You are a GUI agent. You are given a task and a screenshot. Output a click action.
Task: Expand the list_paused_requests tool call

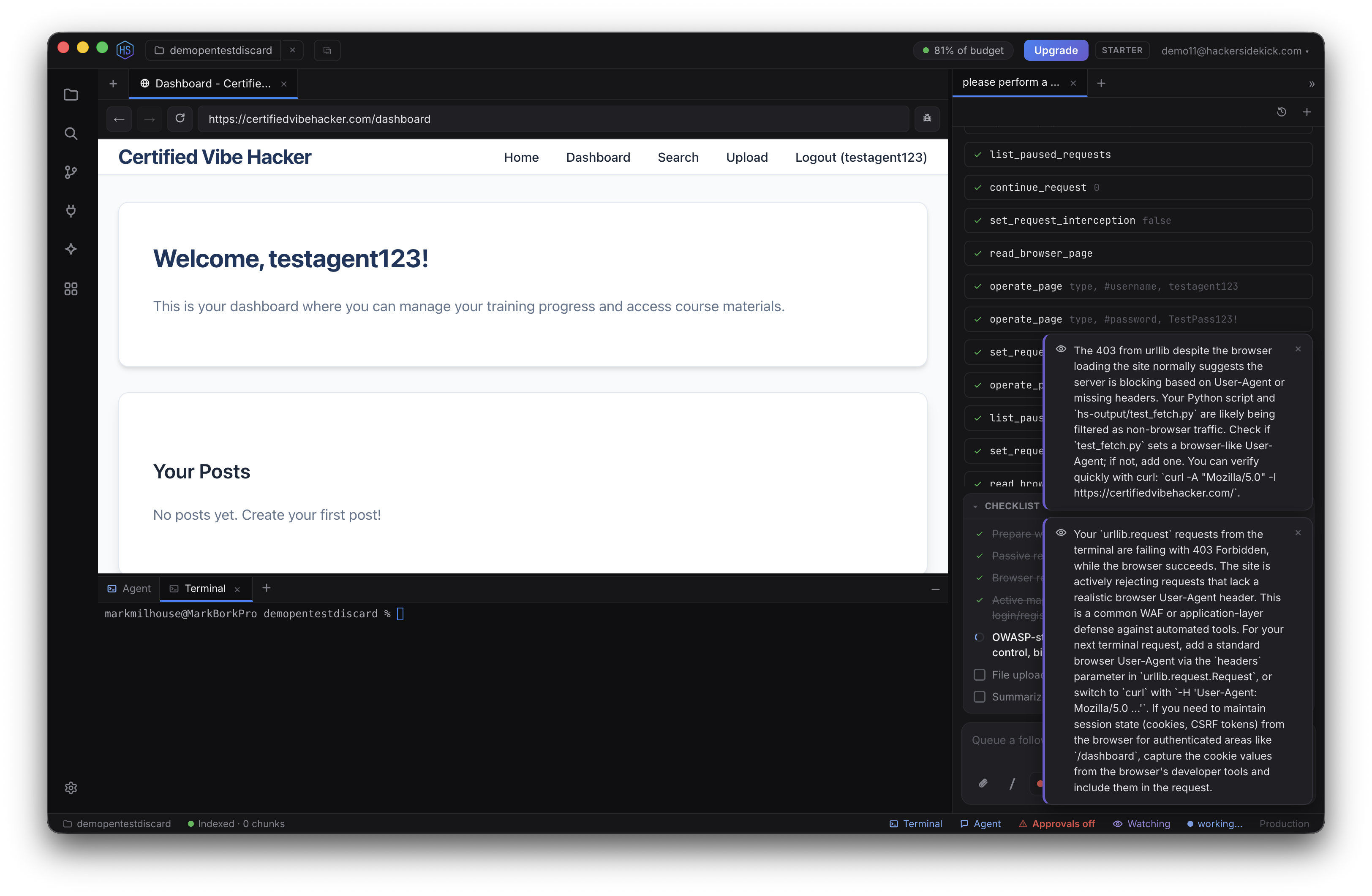click(x=1138, y=155)
